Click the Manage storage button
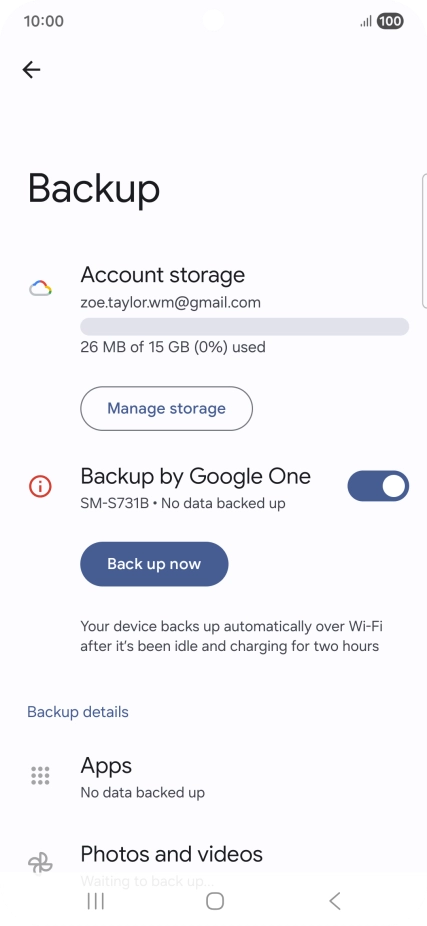This screenshot has height=926, width=427. coord(167,409)
